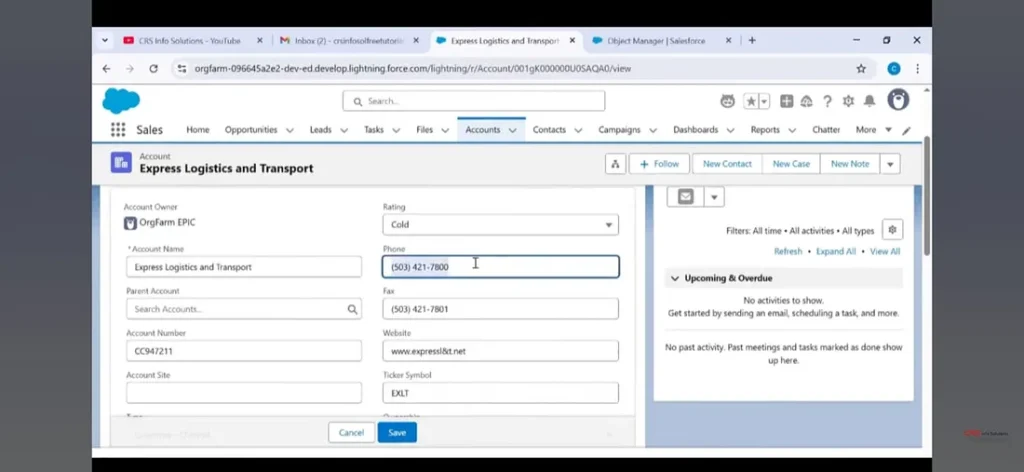View the account hierarchy icon
This screenshot has width=1024, height=472.
[615, 164]
